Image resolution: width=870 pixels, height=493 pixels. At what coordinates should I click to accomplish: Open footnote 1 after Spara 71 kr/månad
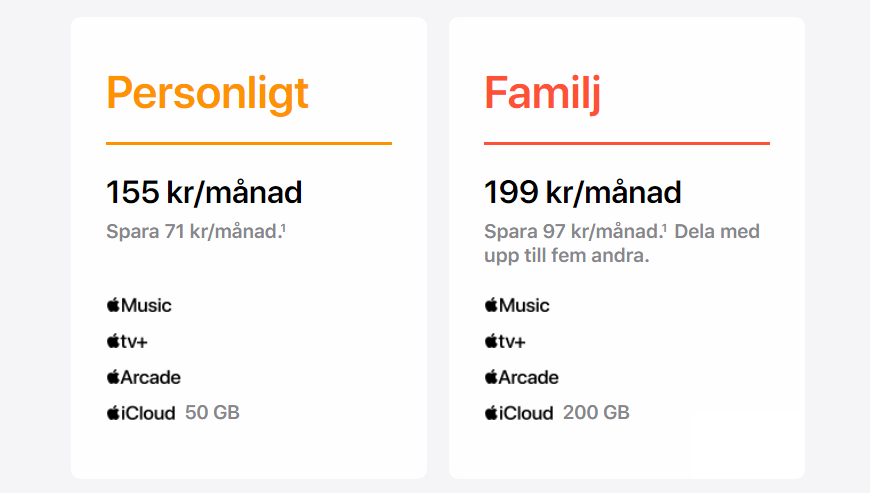(284, 227)
